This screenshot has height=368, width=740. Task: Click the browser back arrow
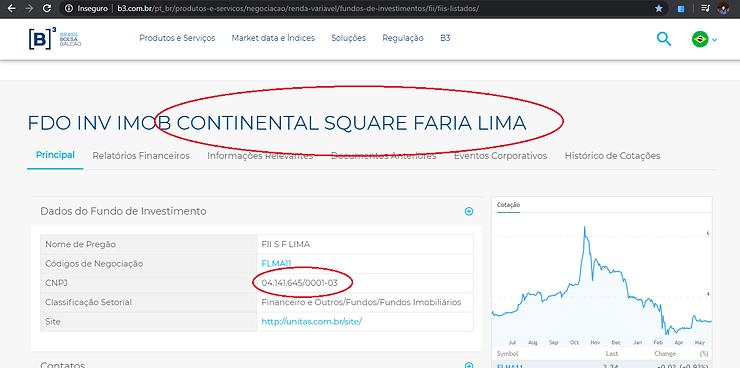coord(11,8)
